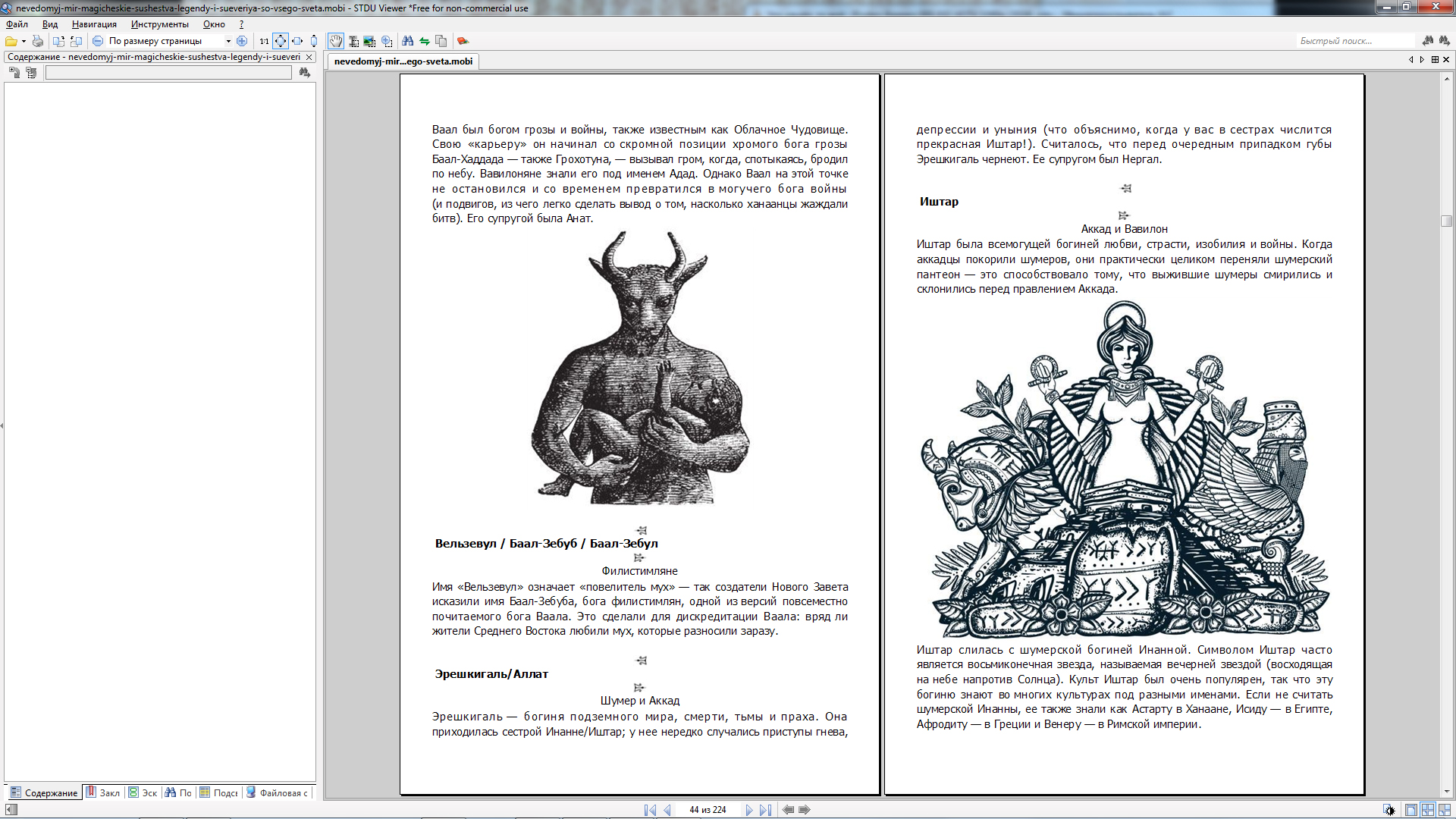
Task: Click the settings gear icon in the status bar
Action: (x=1389, y=810)
